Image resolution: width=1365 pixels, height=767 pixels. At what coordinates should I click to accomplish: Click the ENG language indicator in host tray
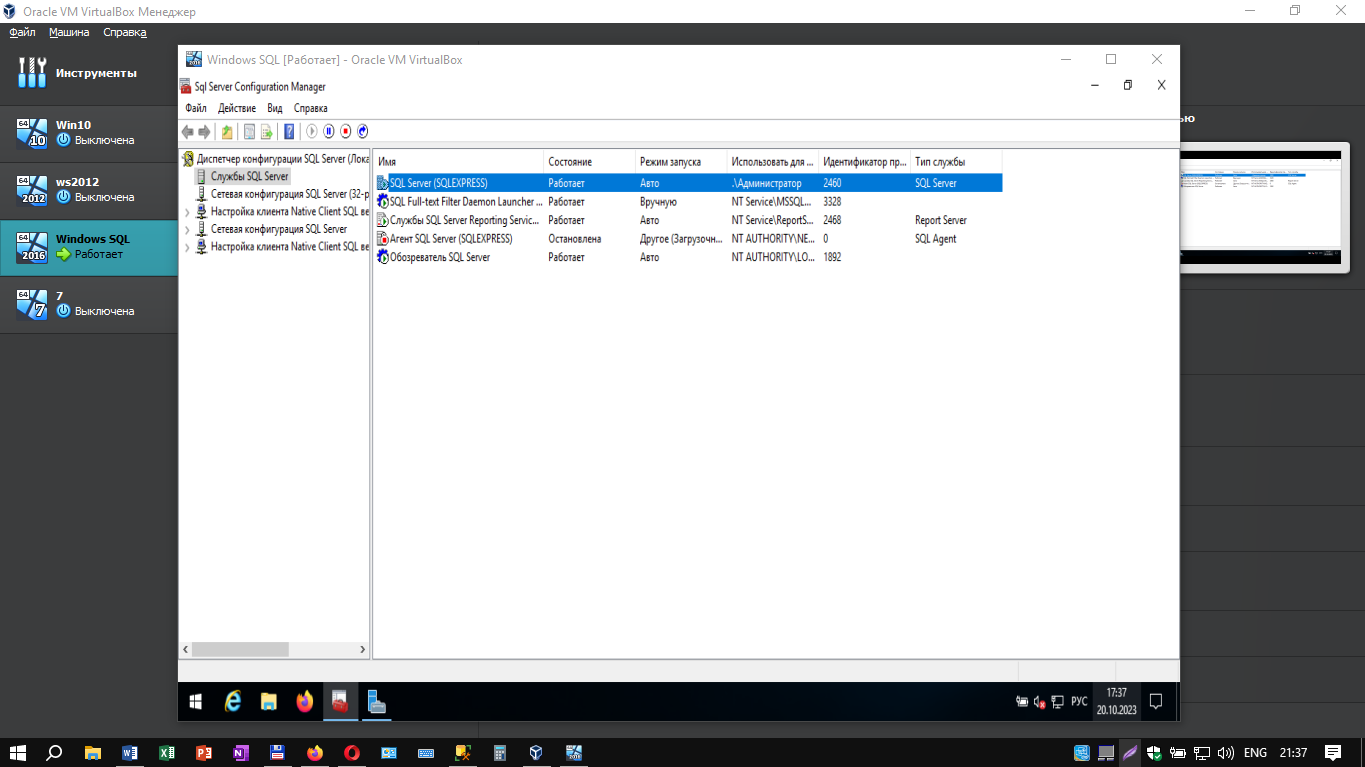tap(1255, 752)
